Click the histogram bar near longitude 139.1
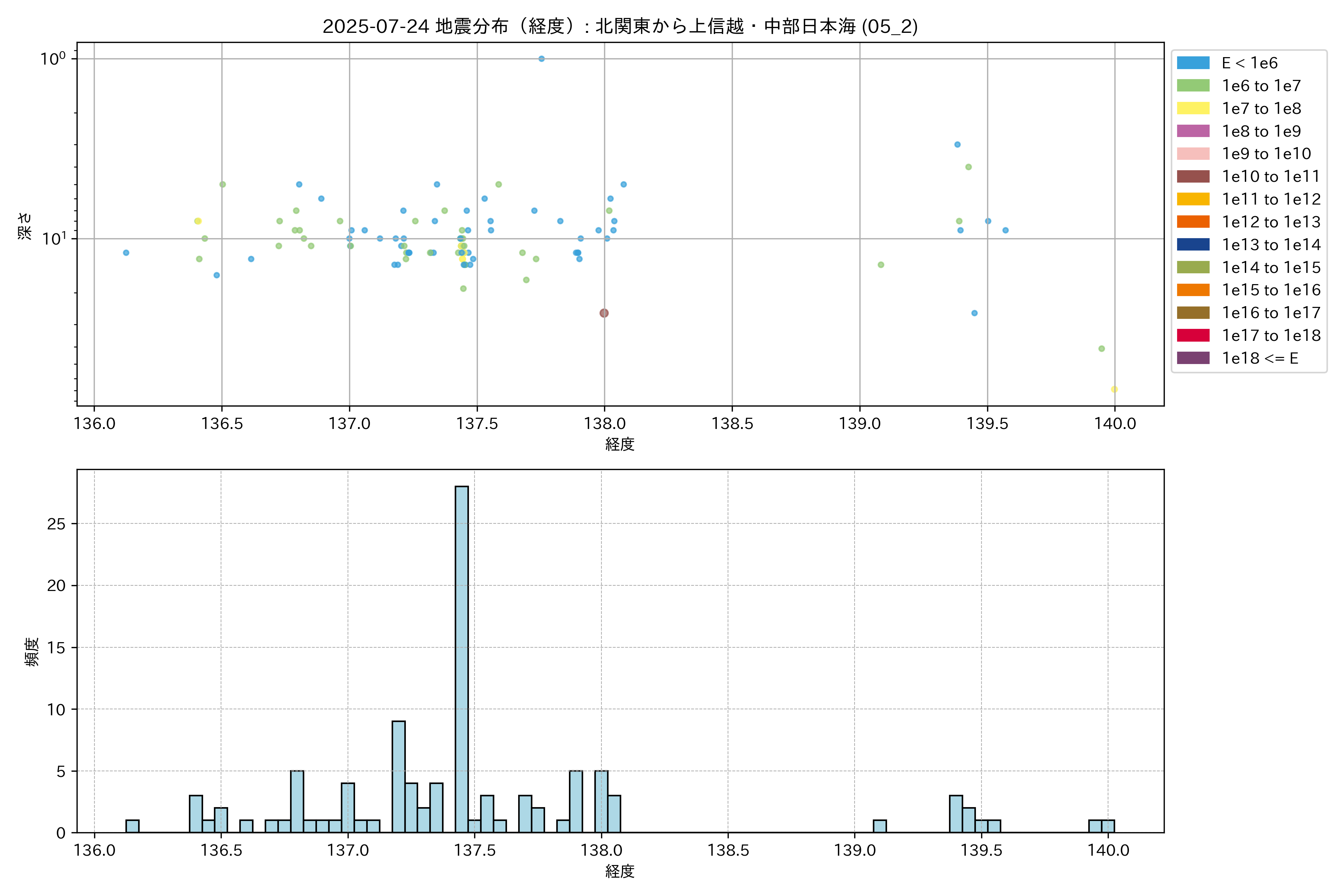The height and width of the screenshot is (896, 1344). [880, 826]
